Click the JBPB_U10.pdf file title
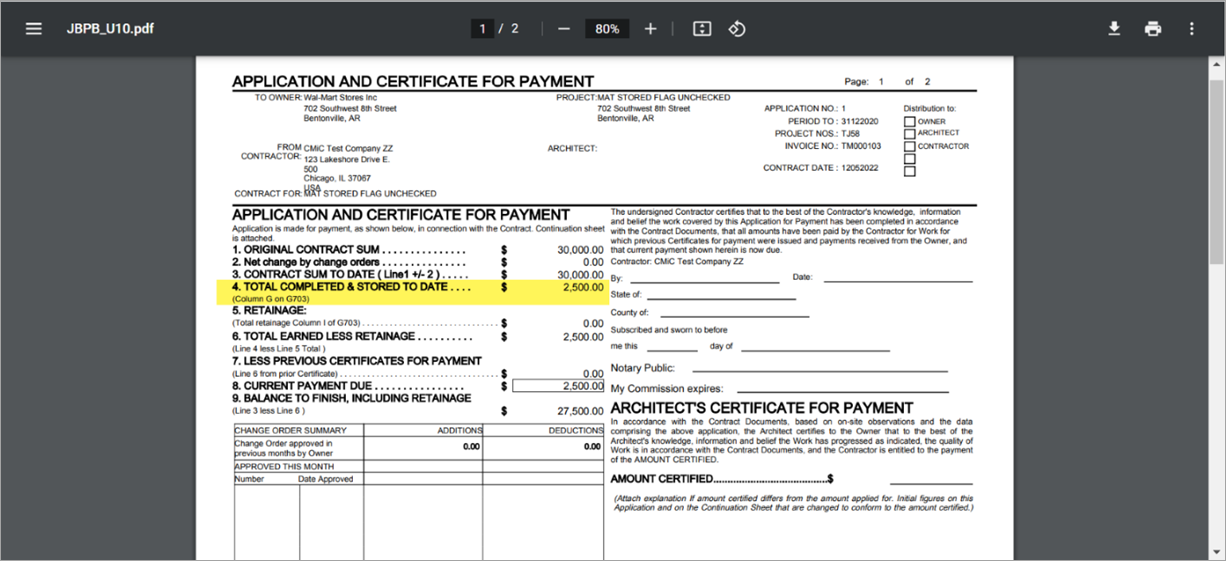Screen dimensions: 1226x561 point(110,29)
